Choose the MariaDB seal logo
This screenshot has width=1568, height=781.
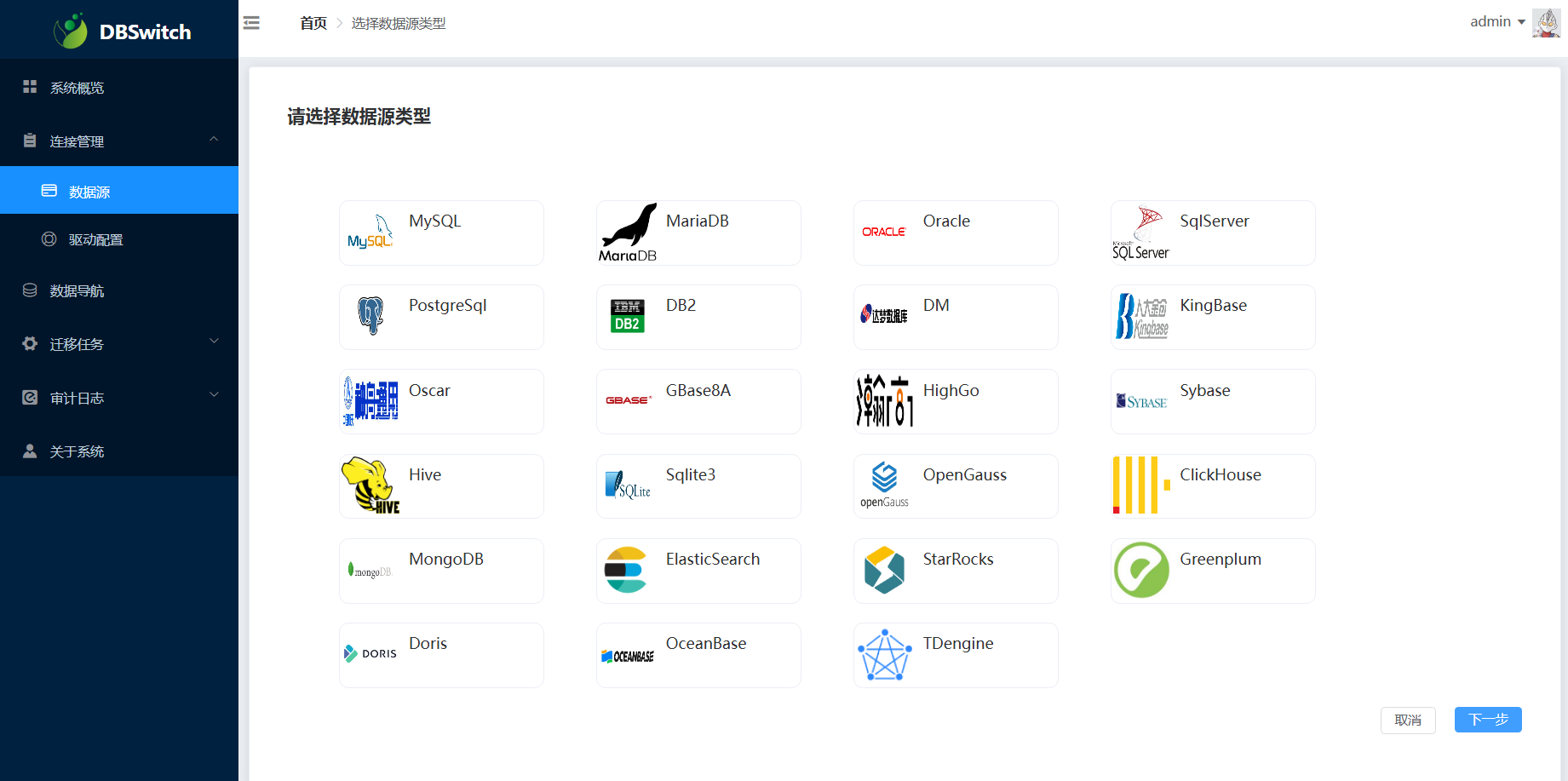coord(628,233)
